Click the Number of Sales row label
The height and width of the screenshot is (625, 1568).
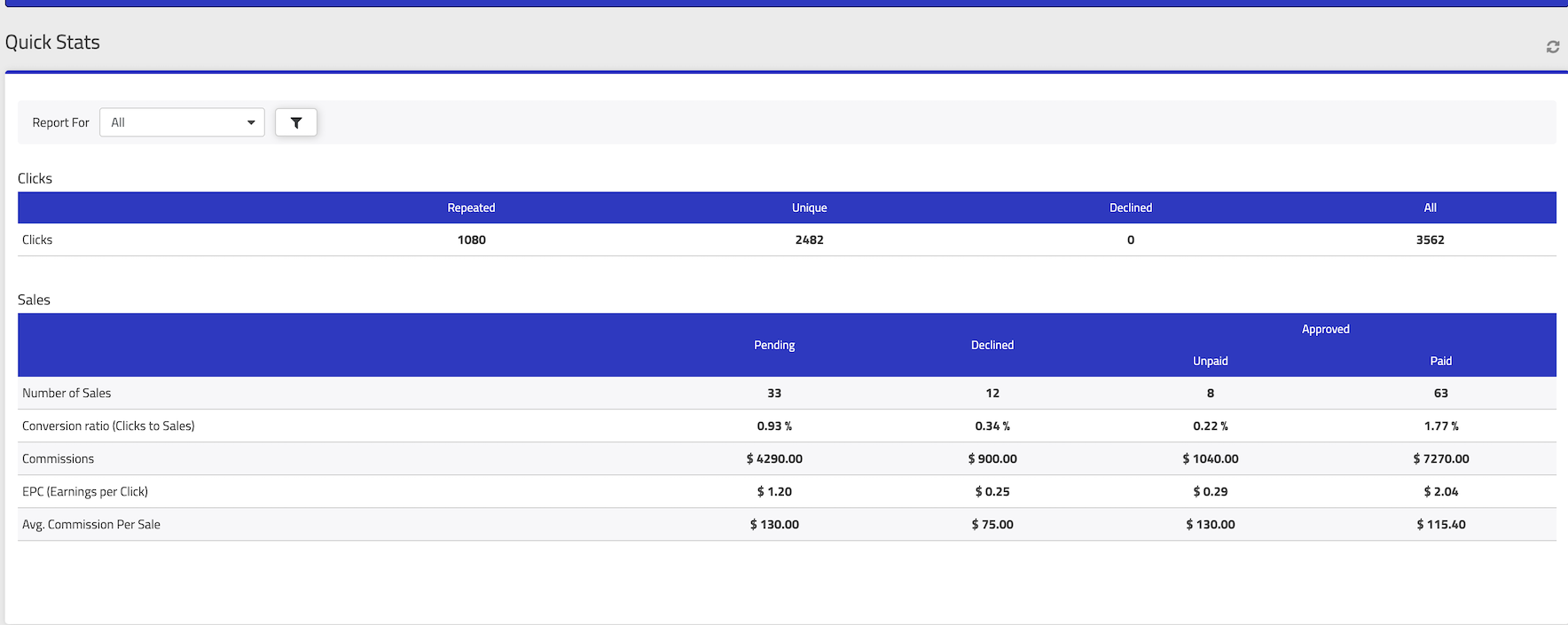click(67, 393)
